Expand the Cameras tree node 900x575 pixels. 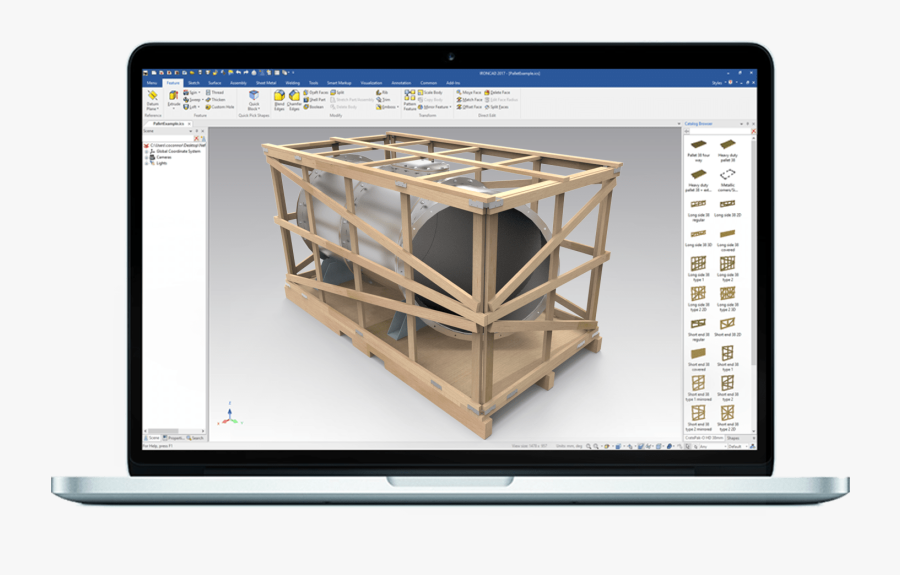point(146,157)
